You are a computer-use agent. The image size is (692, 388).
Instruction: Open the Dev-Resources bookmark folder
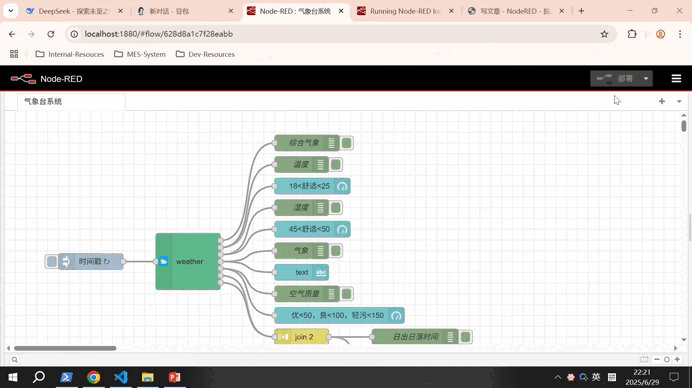click(x=205, y=54)
